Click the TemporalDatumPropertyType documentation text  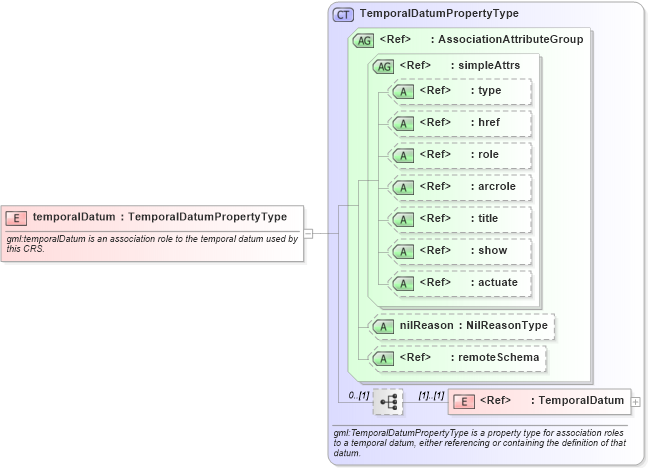coord(479,443)
